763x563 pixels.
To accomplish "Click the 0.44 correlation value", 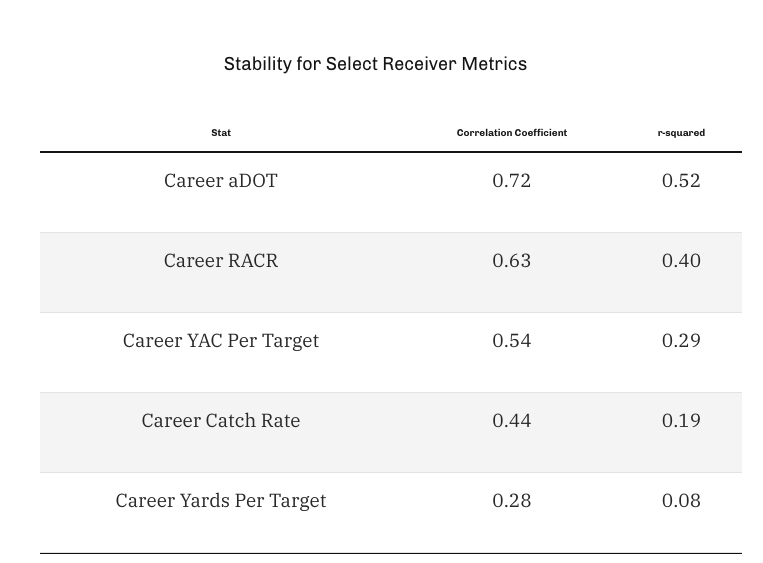I will coord(512,421).
